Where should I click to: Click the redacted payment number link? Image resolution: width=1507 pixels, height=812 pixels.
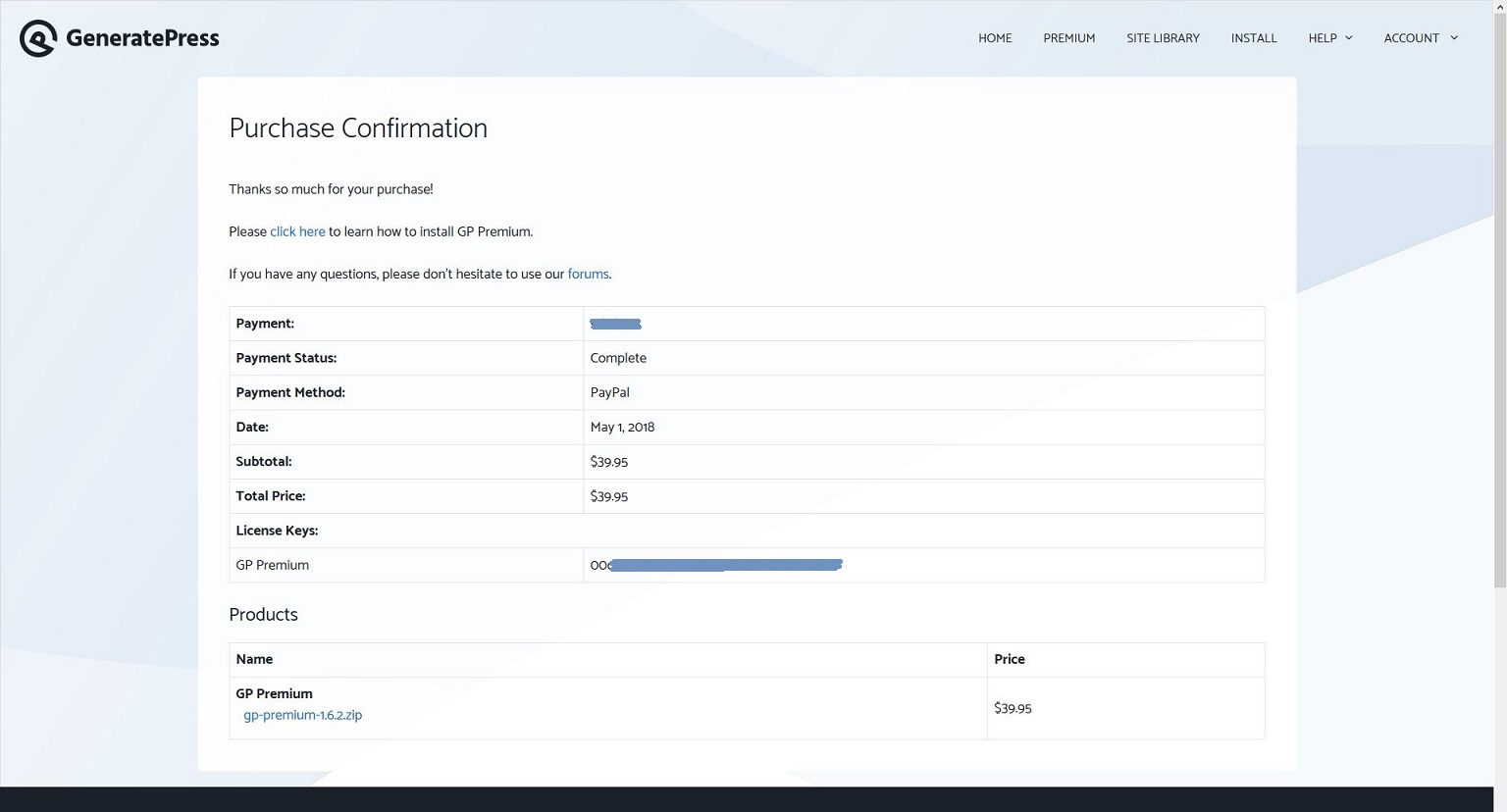[x=615, y=324]
